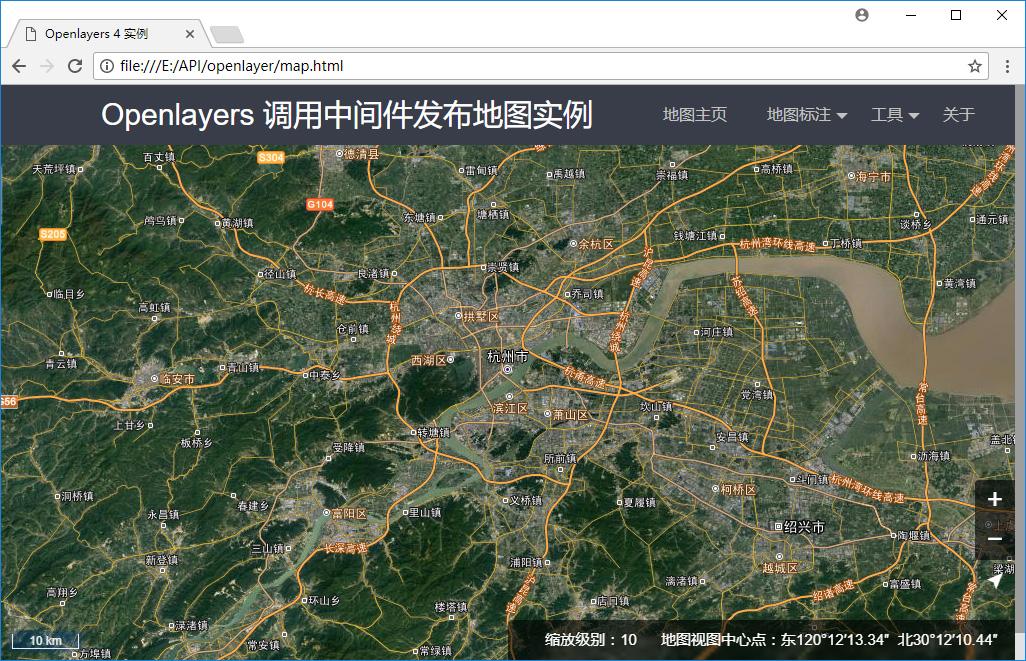1026x661 pixels.
Task: Click the 德清县 county label
Action: [x=362, y=154]
